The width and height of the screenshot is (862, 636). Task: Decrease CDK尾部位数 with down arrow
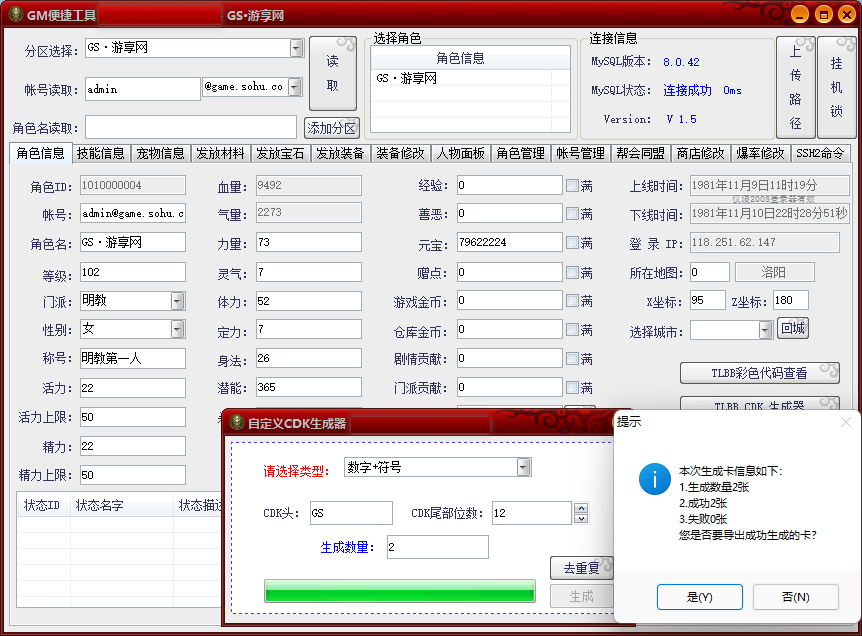(x=580, y=518)
